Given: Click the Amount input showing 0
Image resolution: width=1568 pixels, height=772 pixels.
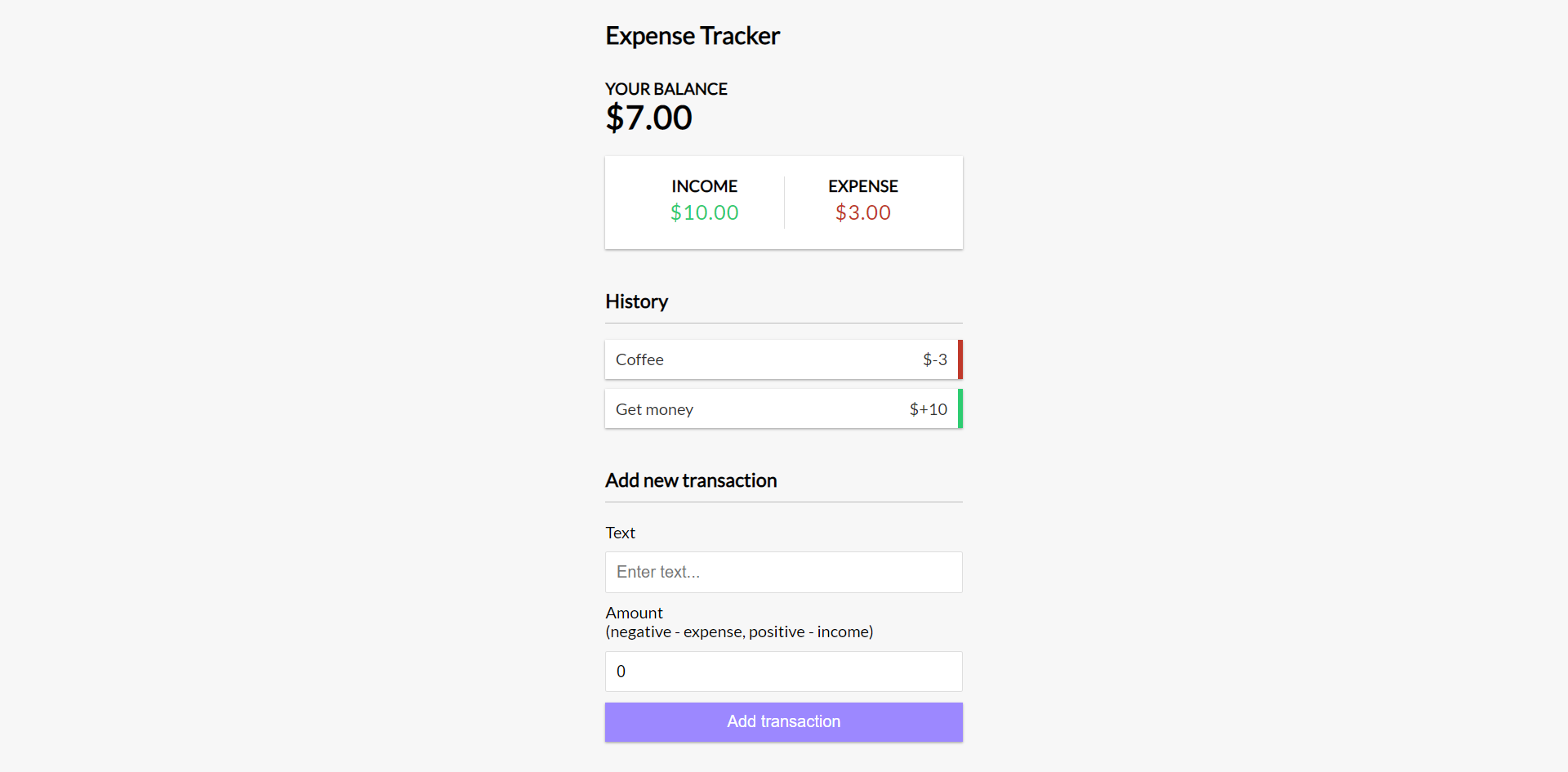Looking at the screenshot, I should [783, 671].
